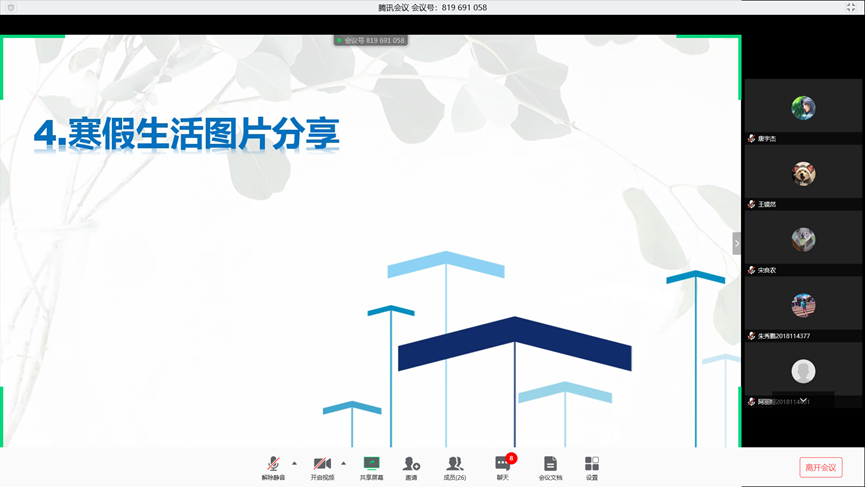Select default gray avatar of last participant
Viewport: 865px width, 487px height.
803,371
